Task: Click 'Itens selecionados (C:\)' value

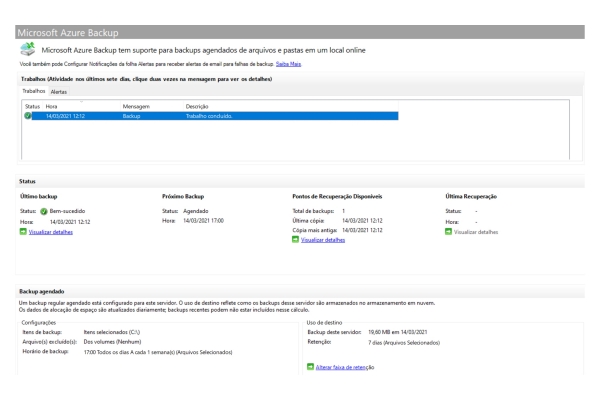Action: (112, 332)
